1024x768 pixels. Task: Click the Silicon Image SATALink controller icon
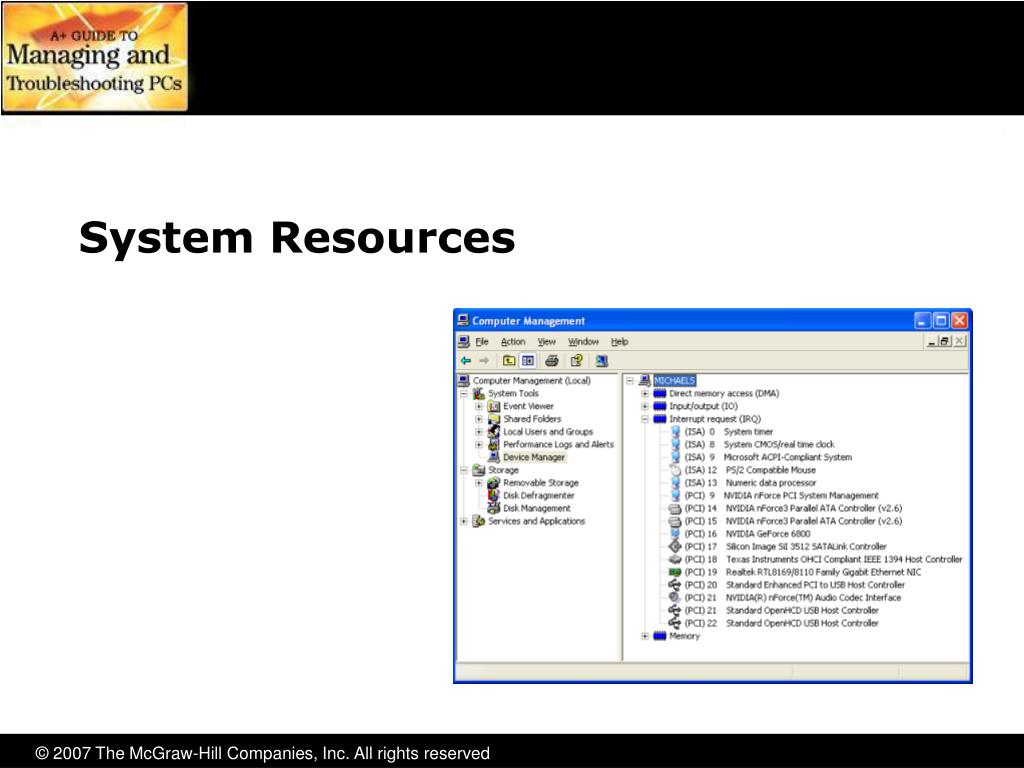(x=675, y=547)
